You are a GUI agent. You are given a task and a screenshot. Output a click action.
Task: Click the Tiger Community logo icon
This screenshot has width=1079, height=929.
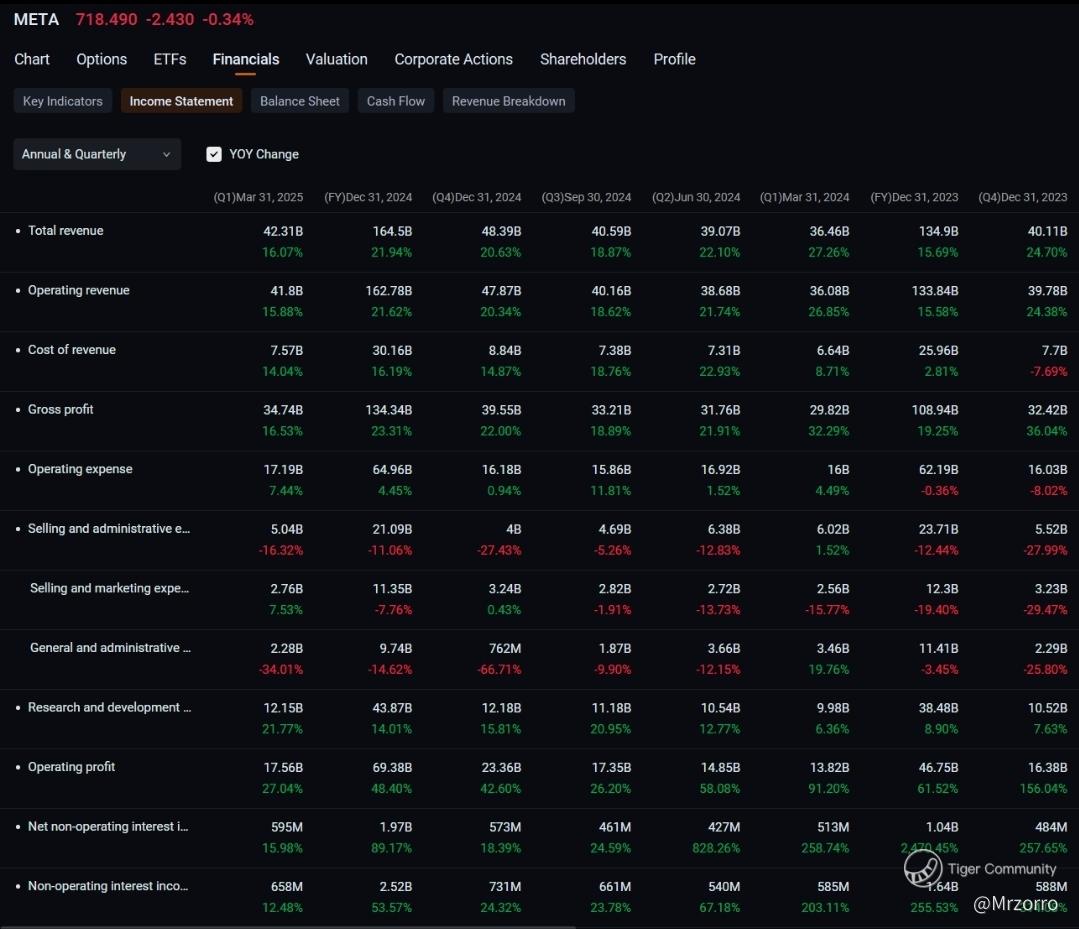923,867
